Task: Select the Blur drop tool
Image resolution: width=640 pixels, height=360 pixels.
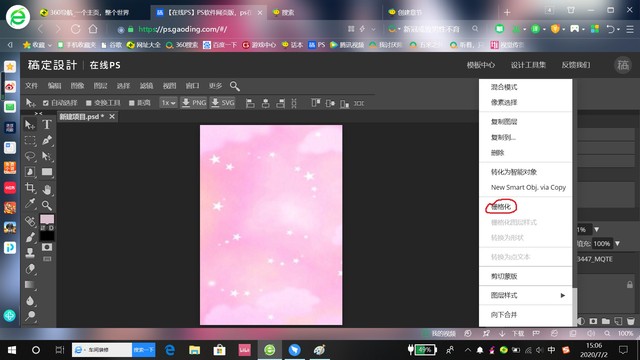Action: pyautogui.click(x=30, y=301)
